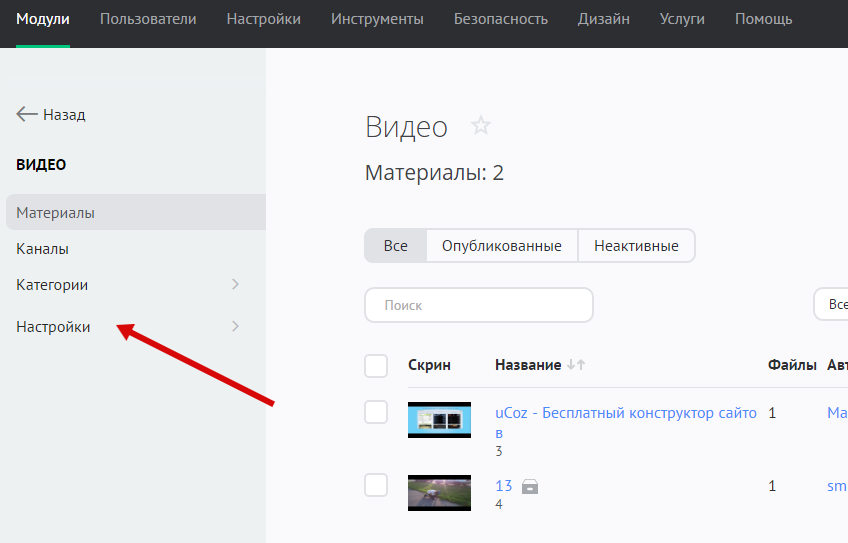Toggle the select-all checkbox in table header

click(x=376, y=366)
